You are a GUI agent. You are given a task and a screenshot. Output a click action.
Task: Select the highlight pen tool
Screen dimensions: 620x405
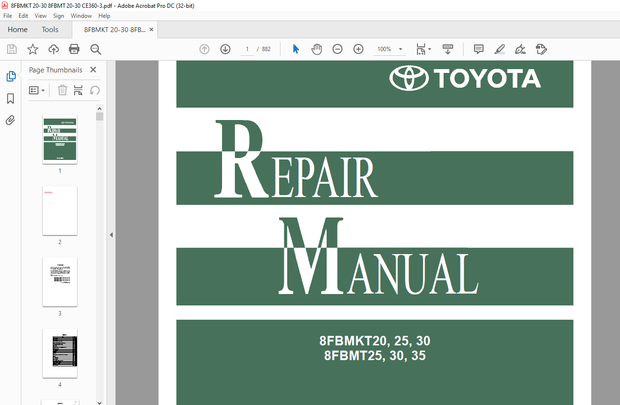[499, 49]
